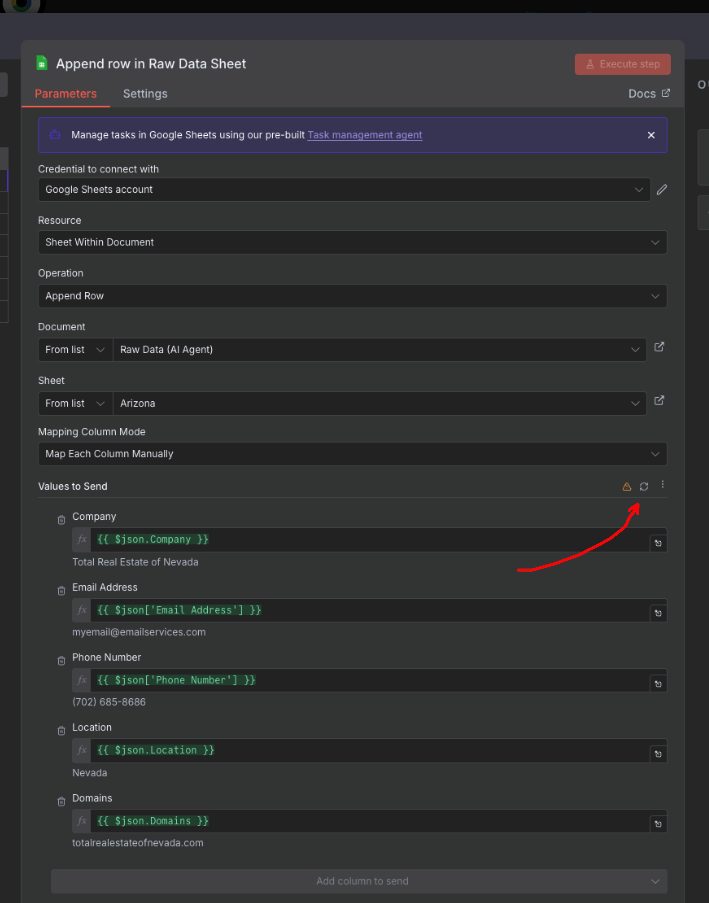
Task: Click the reset icon beside the Company expression
Action: [658, 543]
